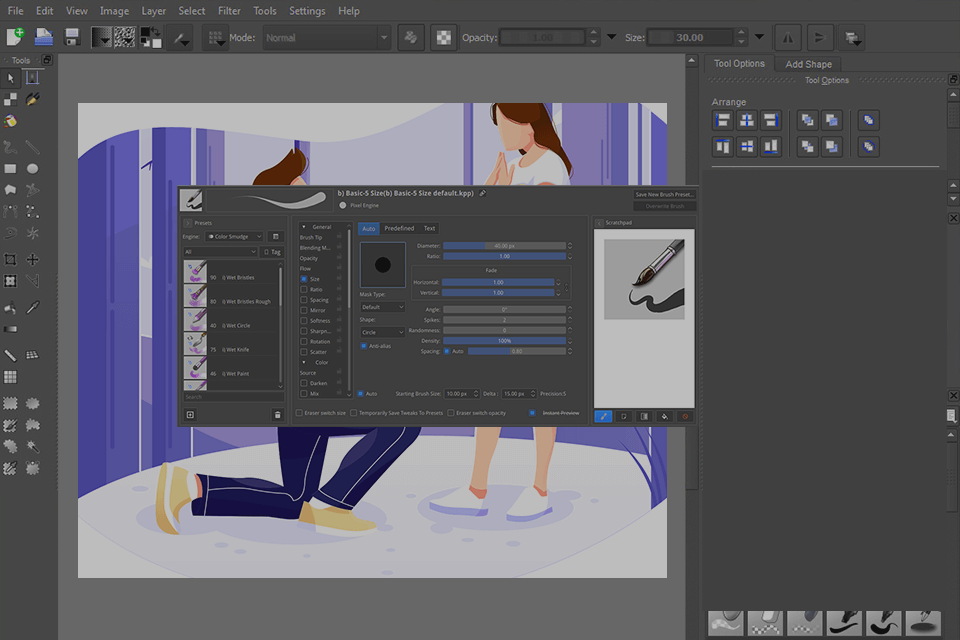The height and width of the screenshot is (640, 960).
Task: Switch to the Add Shape panel tab
Action: point(808,63)
